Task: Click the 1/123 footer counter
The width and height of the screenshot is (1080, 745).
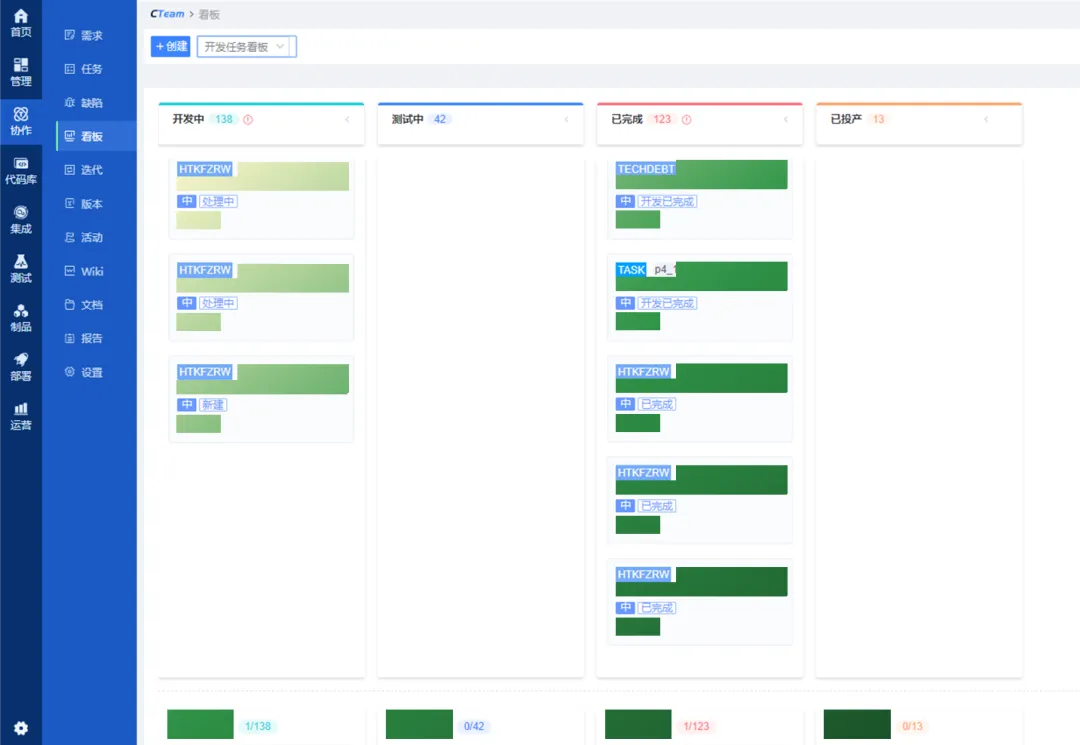Action: (x=696, y=726)
